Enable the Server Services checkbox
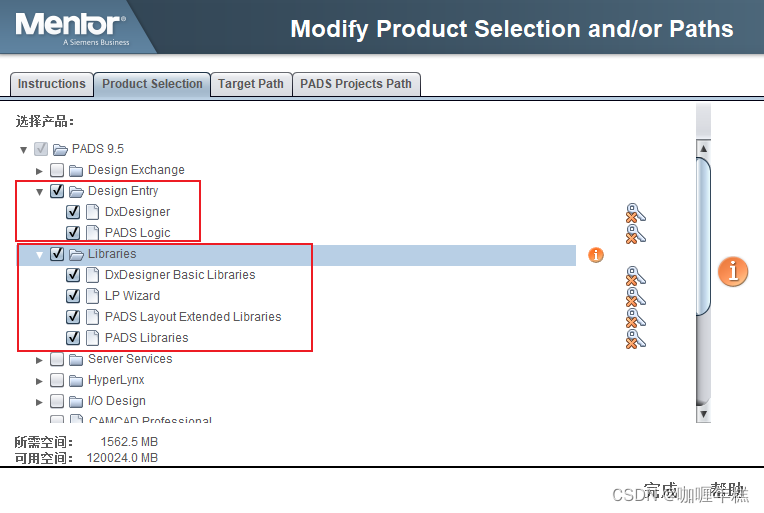 [57, 359]
